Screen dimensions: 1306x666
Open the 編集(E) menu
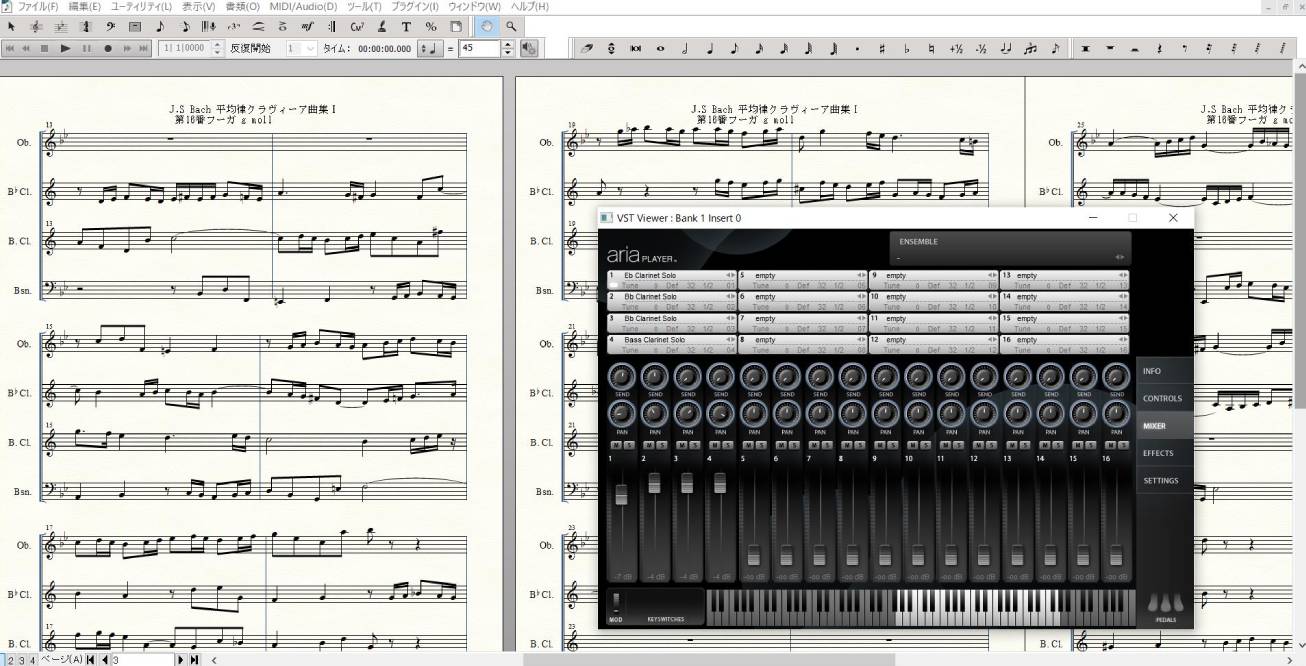coord(84,7)
